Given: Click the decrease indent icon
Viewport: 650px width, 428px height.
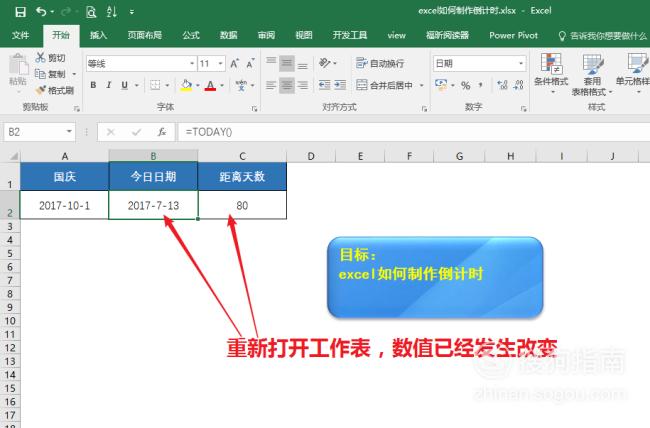Looking at the screenshot, I should click(x=324, y=85).
